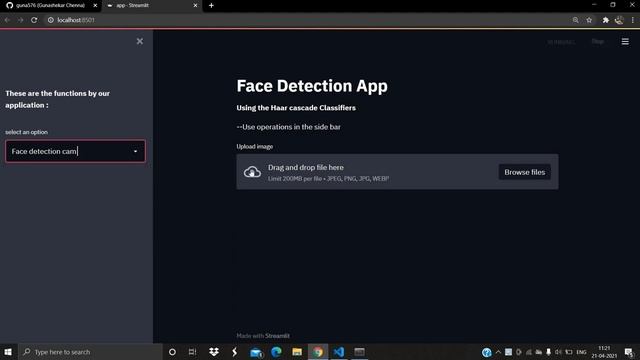Click the Browse files button
640x360 pixels.
point(524,172)
